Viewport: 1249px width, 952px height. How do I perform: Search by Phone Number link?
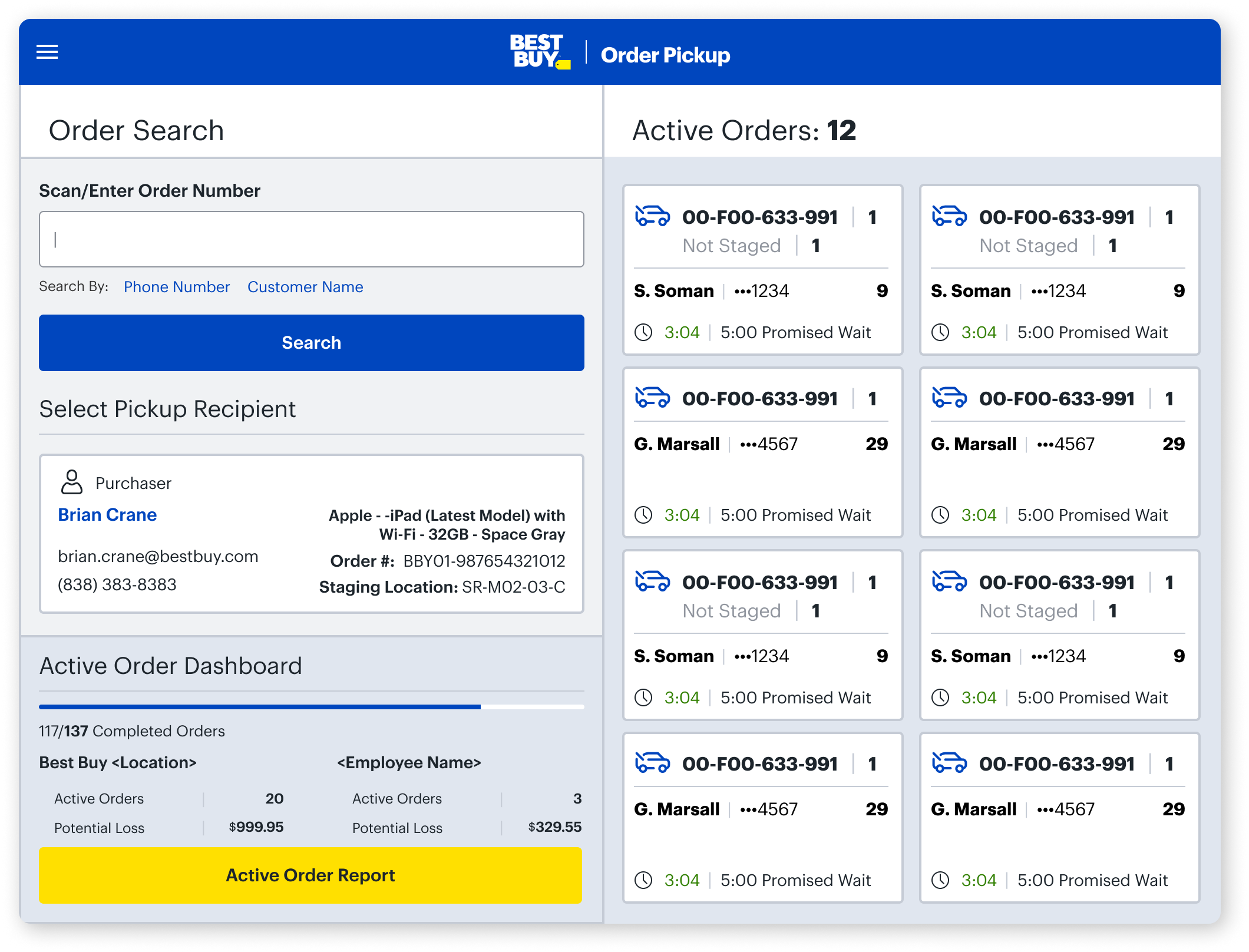(x=176, y=287)
